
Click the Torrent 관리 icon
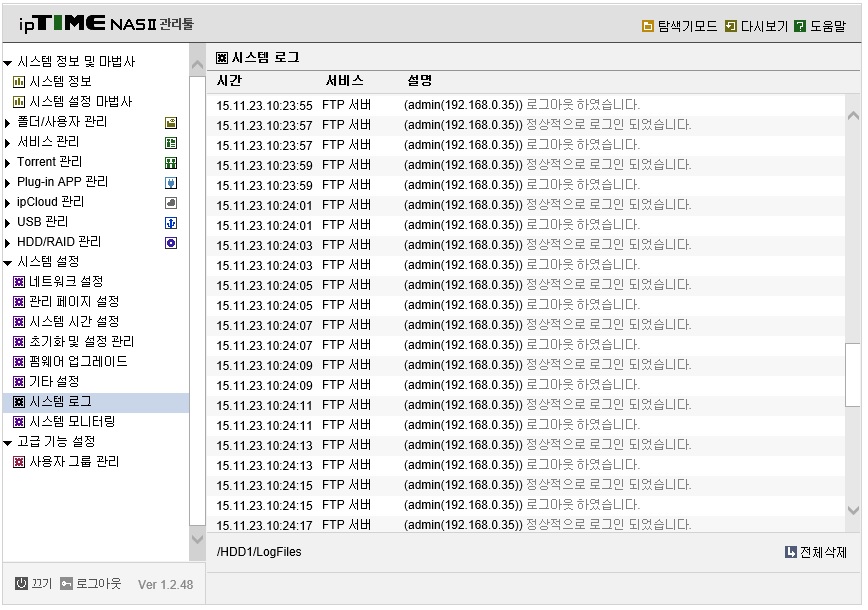click(171, 163)
